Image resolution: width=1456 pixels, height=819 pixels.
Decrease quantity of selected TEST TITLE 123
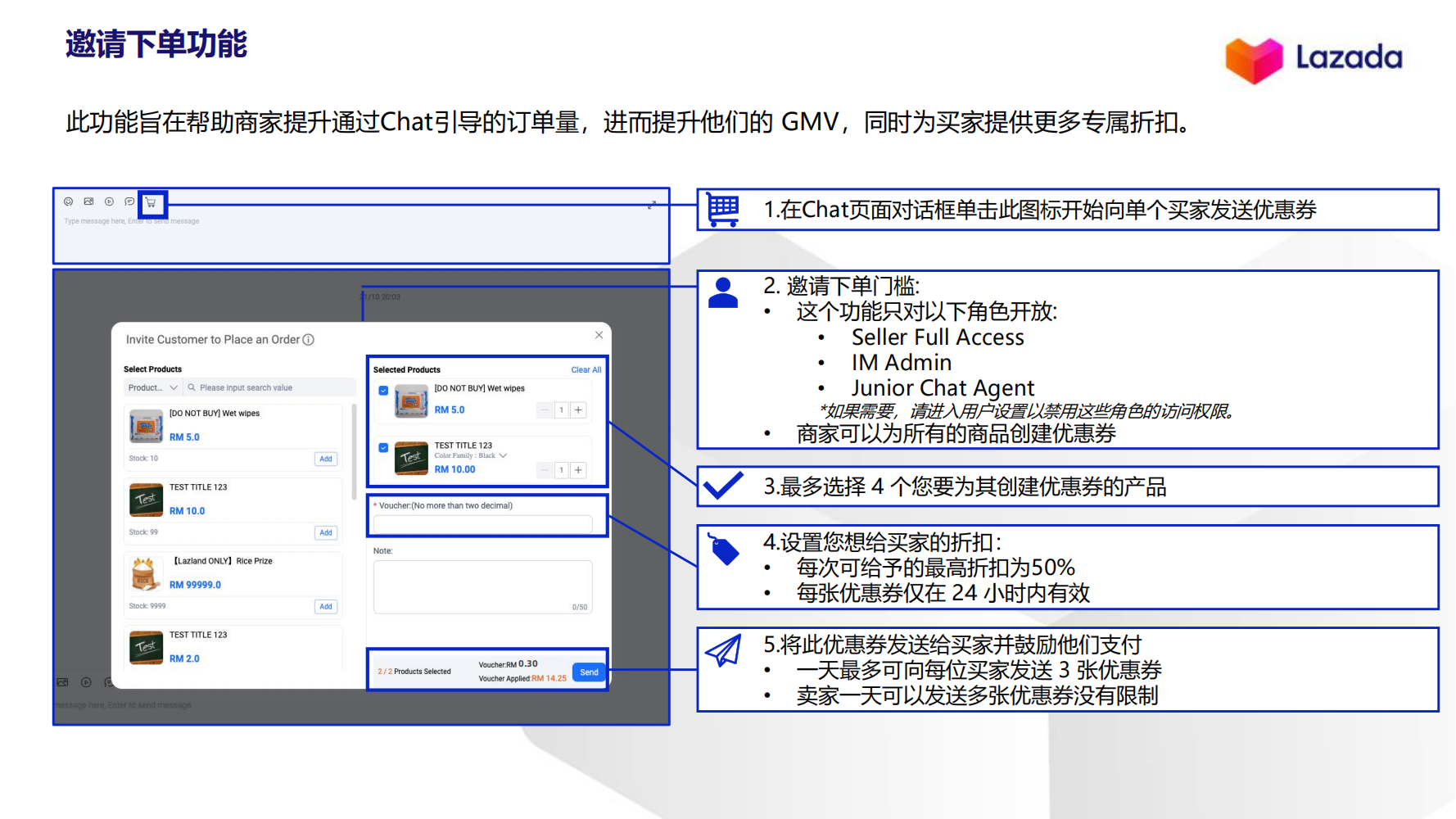(x=545, y=470)
